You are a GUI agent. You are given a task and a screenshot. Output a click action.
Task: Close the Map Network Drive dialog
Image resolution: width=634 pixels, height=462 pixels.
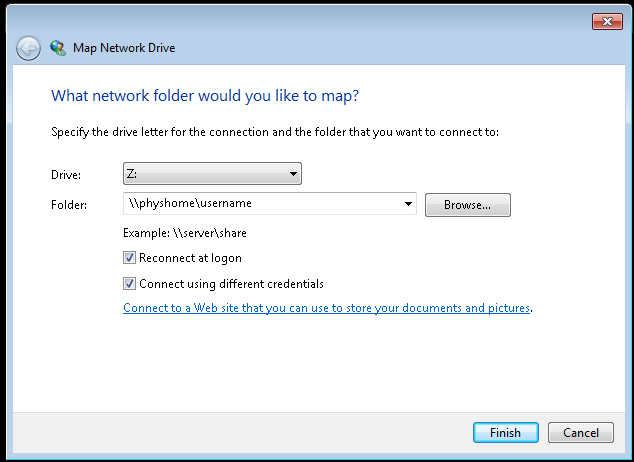coord(607,21)
